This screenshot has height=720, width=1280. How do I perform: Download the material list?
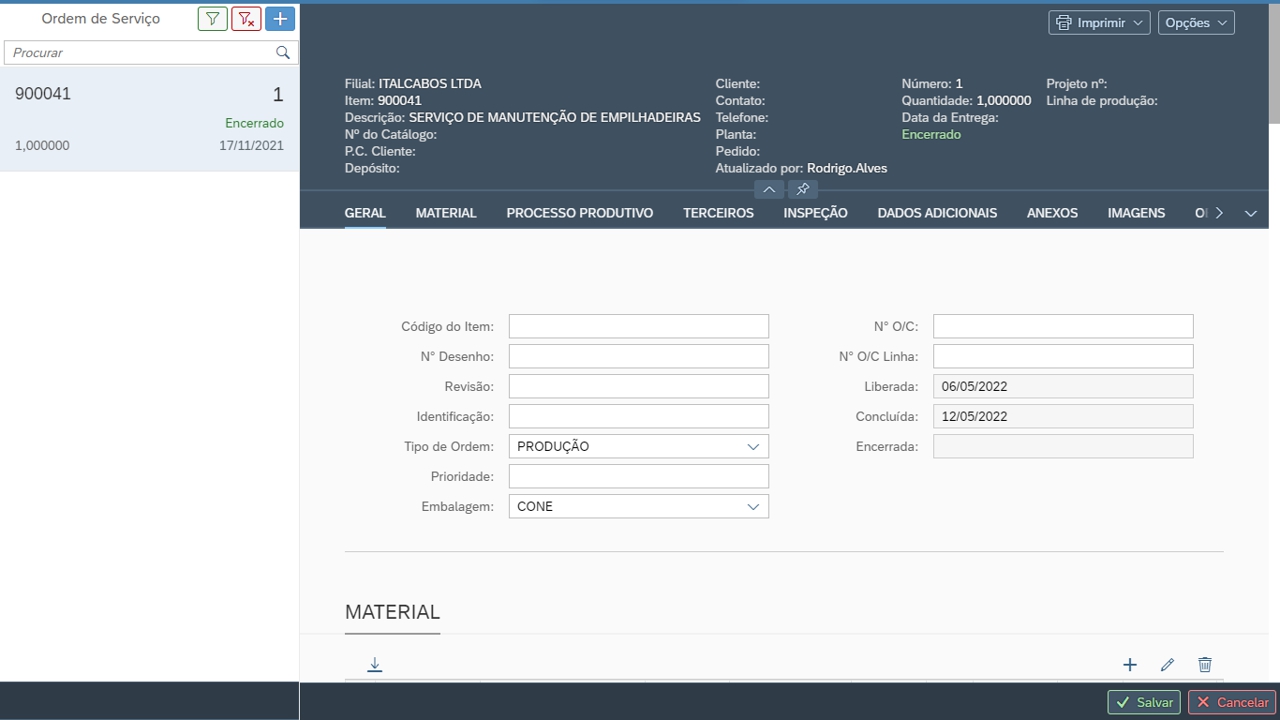pyautogui.click(x=375, y=665)
